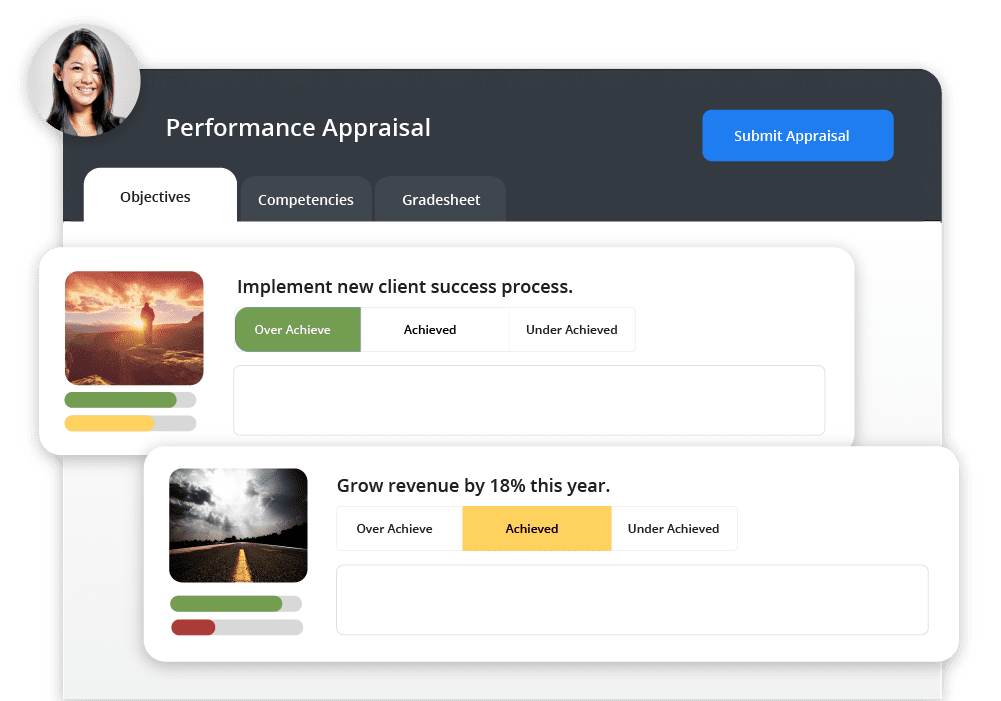Image resolution: width=1001 pixels, height=701 pixels.
Task: Switch to the Objectives tab
Action: coord(160,195)
